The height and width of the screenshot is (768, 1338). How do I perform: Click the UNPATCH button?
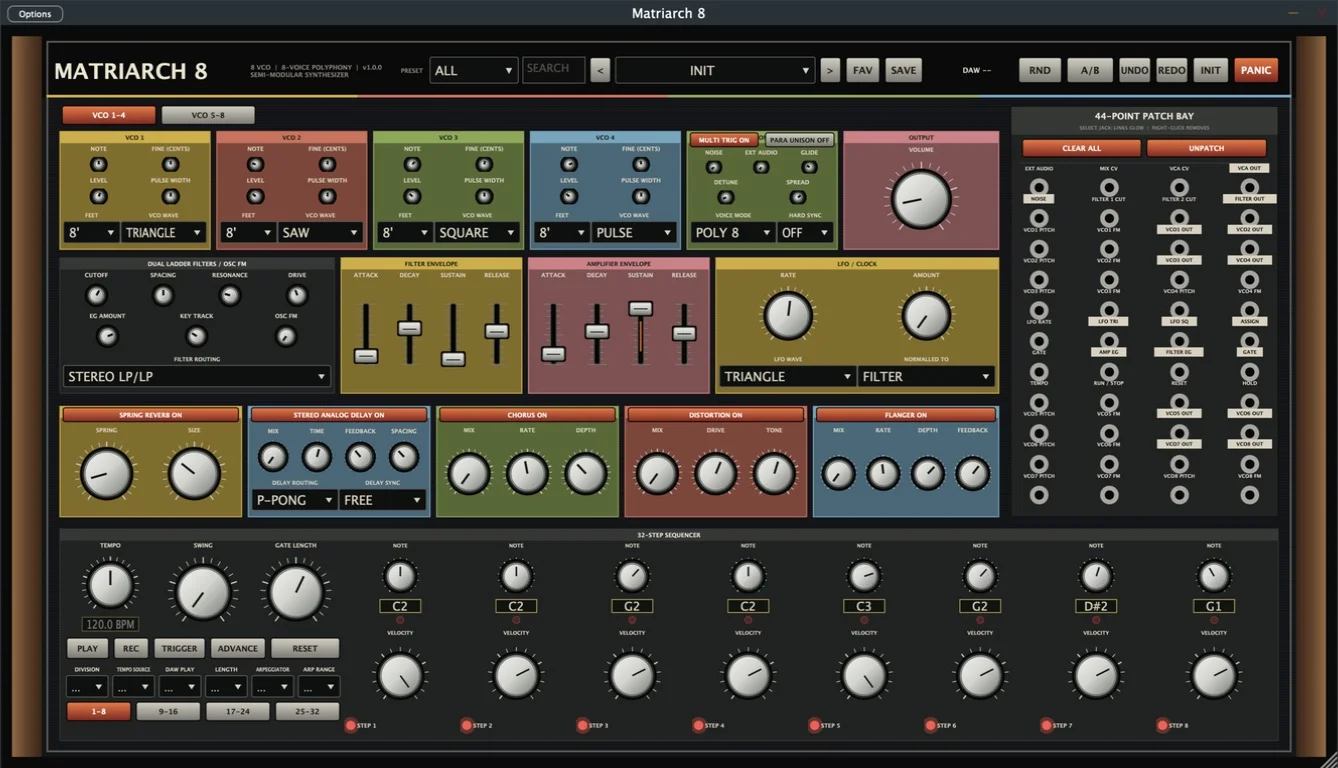point(1206,148)
